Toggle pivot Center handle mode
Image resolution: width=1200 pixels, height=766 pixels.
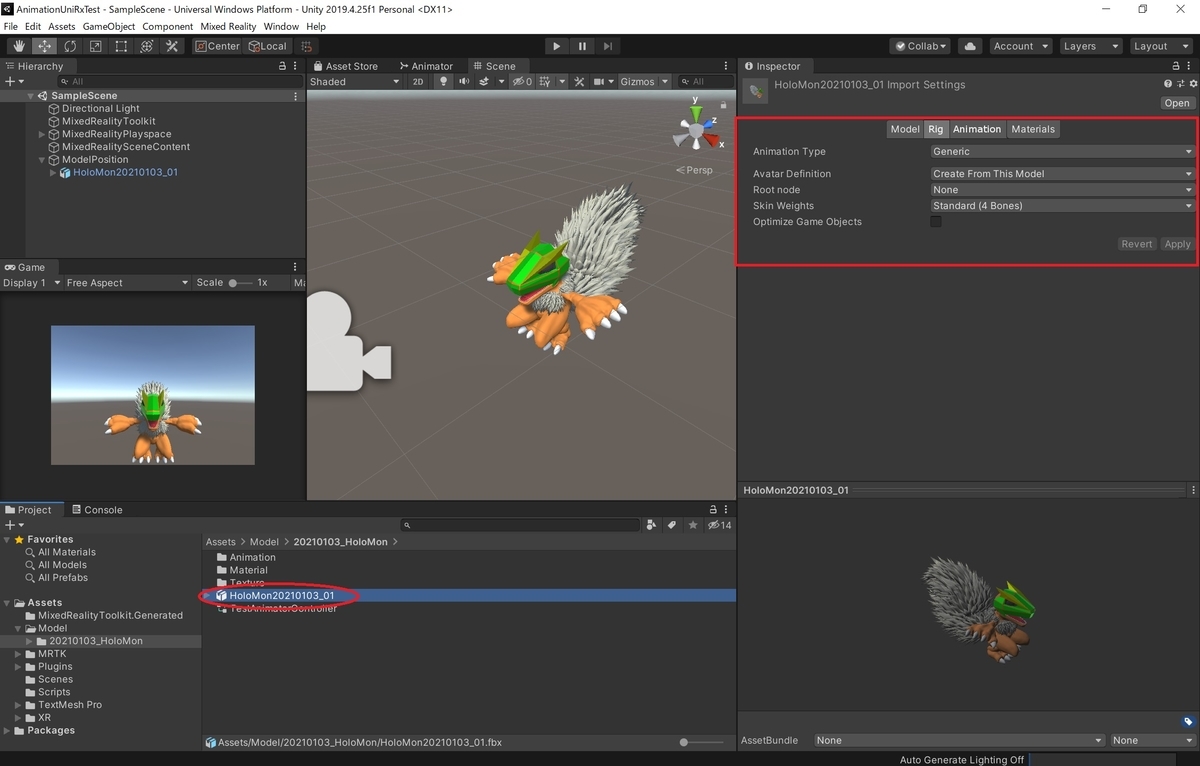pos(217,46)
